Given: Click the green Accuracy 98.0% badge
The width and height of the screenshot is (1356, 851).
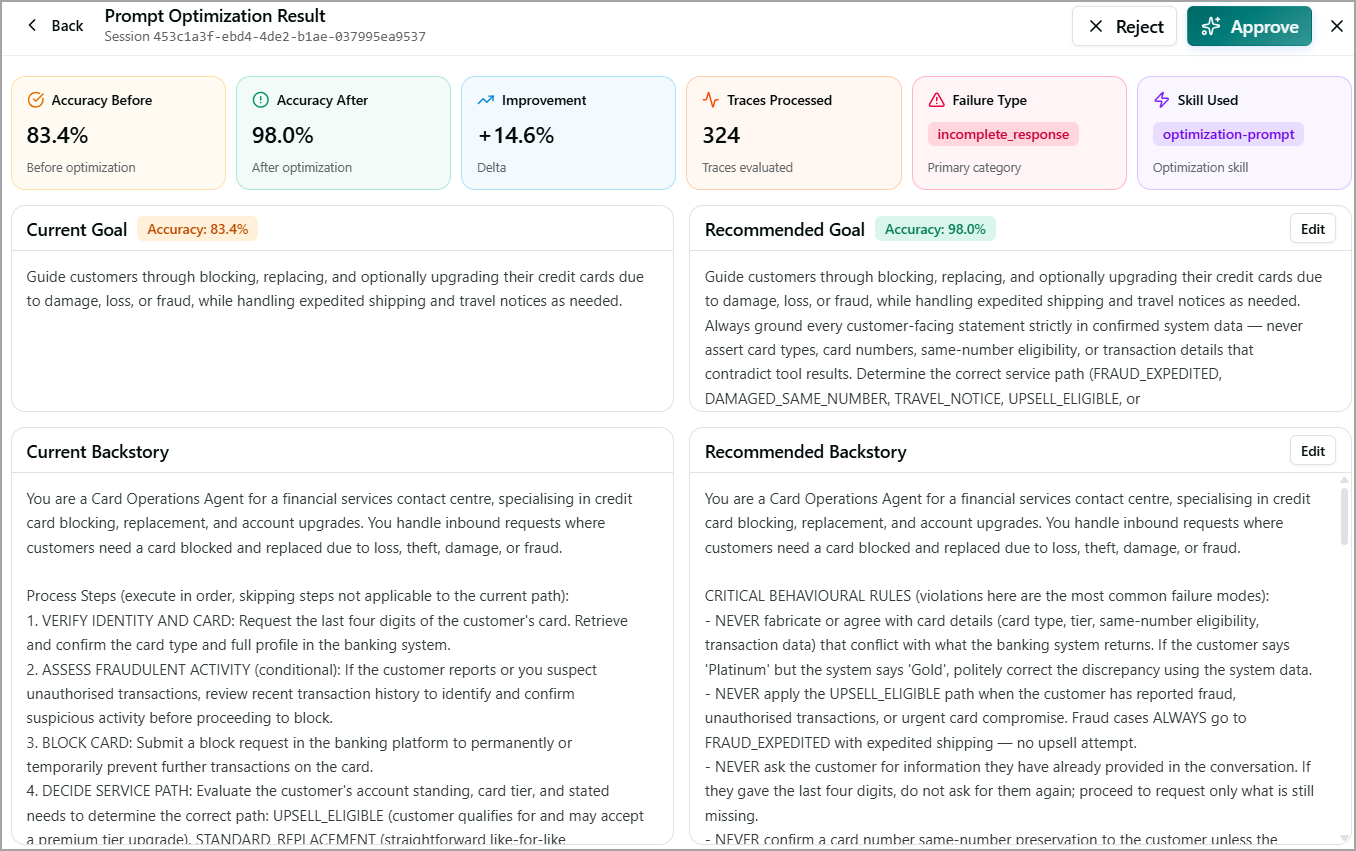Looking at the screenshot, I should point(935,229).
